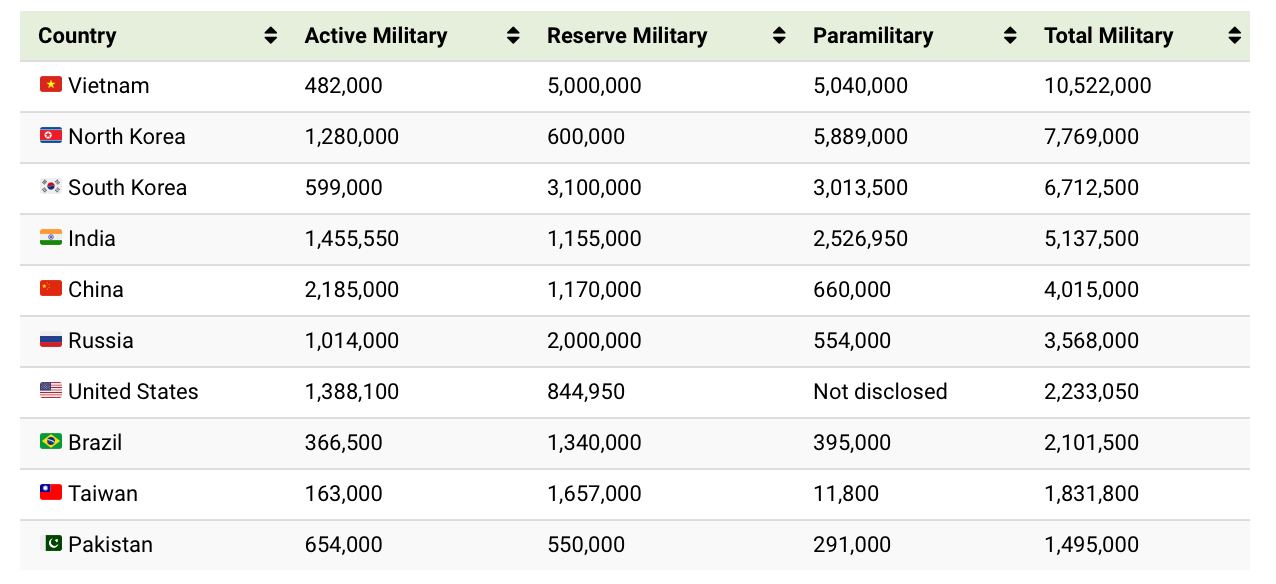The width and height of the screenshot is (1276, 584).
Task: Select the Vietnam country name
Action: 109,86
